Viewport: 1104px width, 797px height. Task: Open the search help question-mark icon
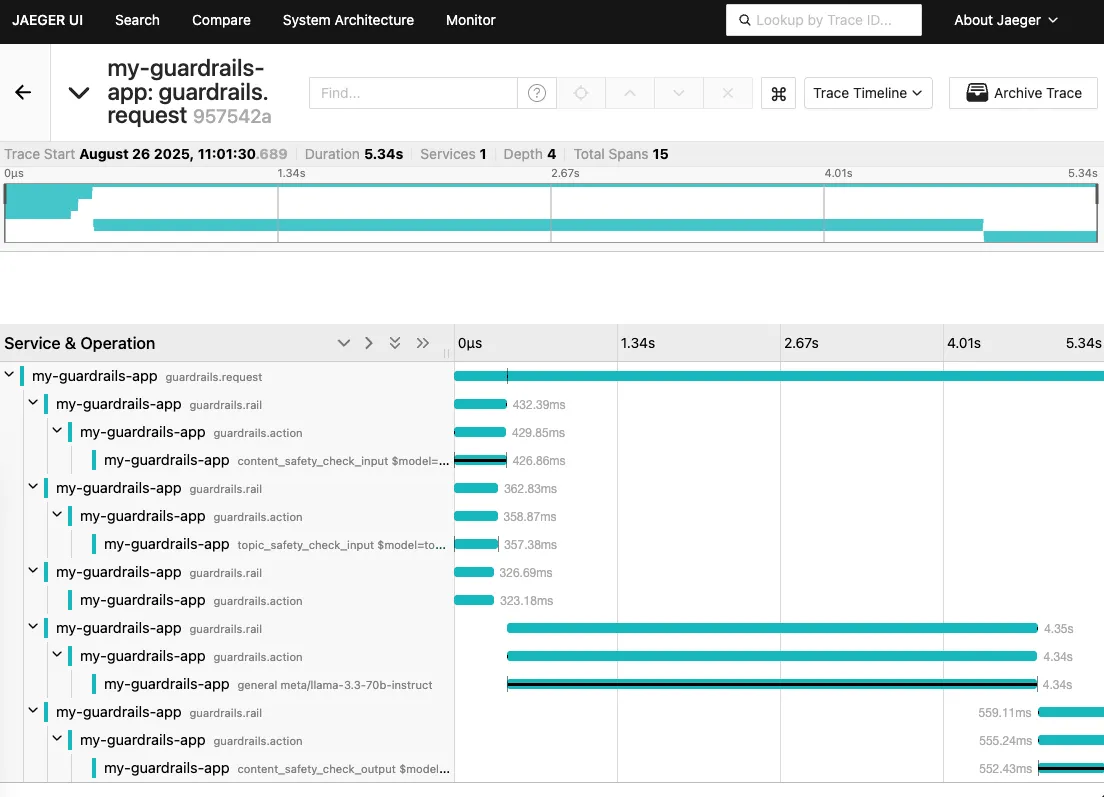pos(537,93)
